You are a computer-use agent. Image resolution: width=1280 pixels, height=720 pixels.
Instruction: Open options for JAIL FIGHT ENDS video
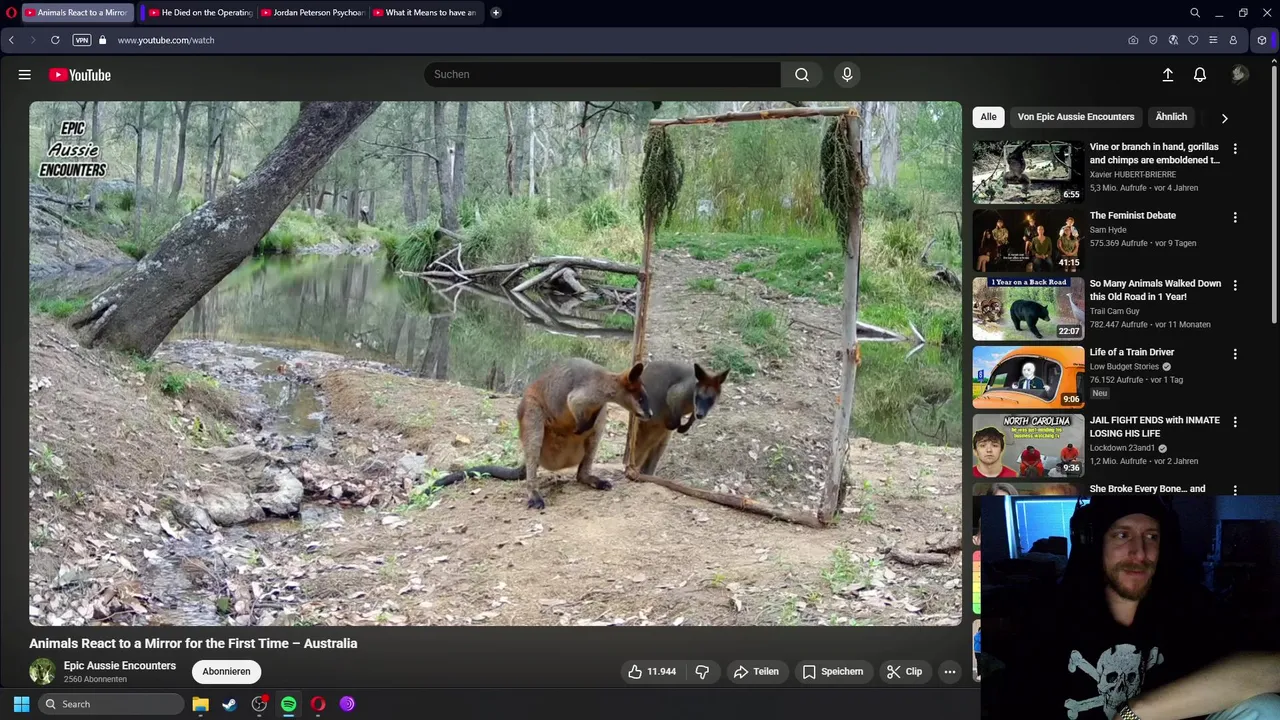1235,422
